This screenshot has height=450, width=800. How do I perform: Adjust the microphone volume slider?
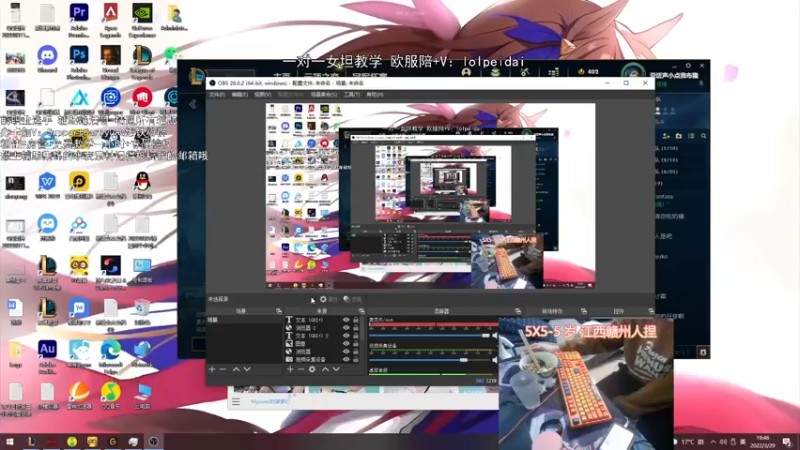(429, 335)
